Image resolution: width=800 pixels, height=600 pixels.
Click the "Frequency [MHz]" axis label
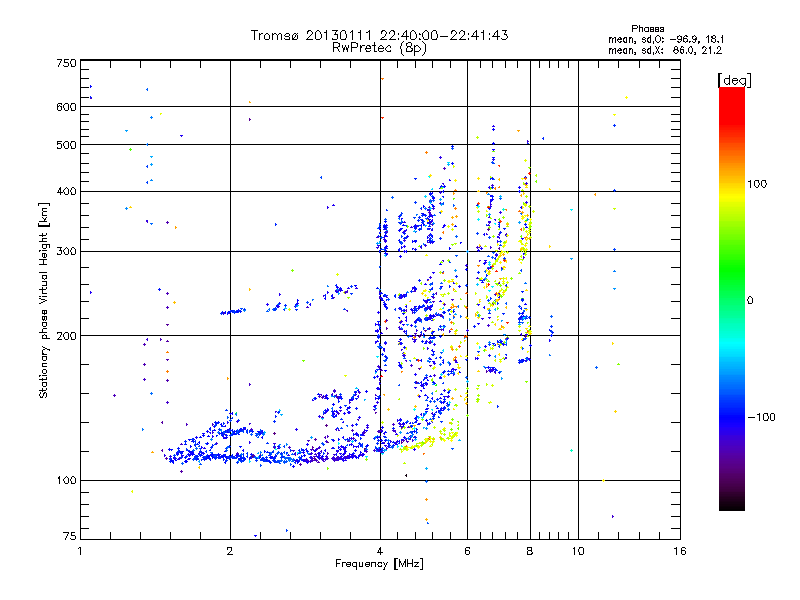tap(379, 564)
